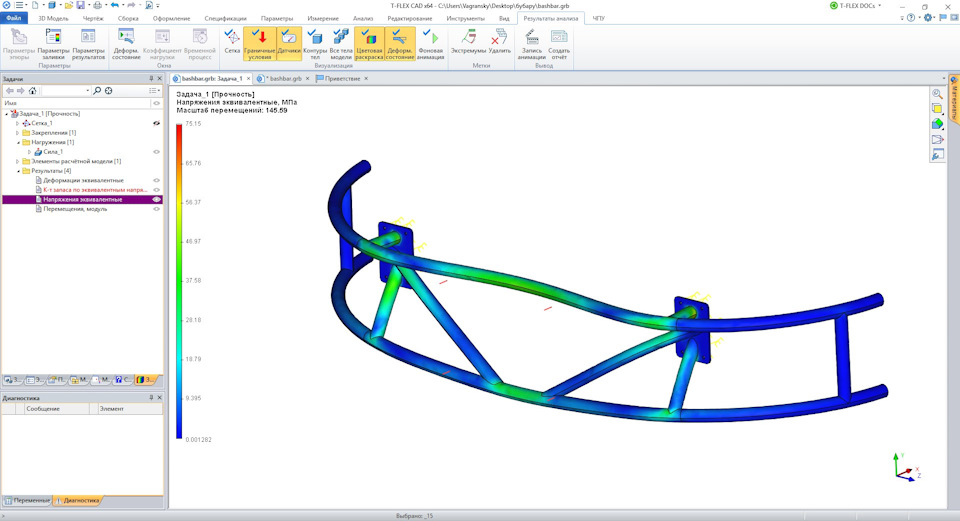This screenshot has height=521, width=960.
Task: Click the save icon in quick access toolbar
Action: [x=80, y=5]
